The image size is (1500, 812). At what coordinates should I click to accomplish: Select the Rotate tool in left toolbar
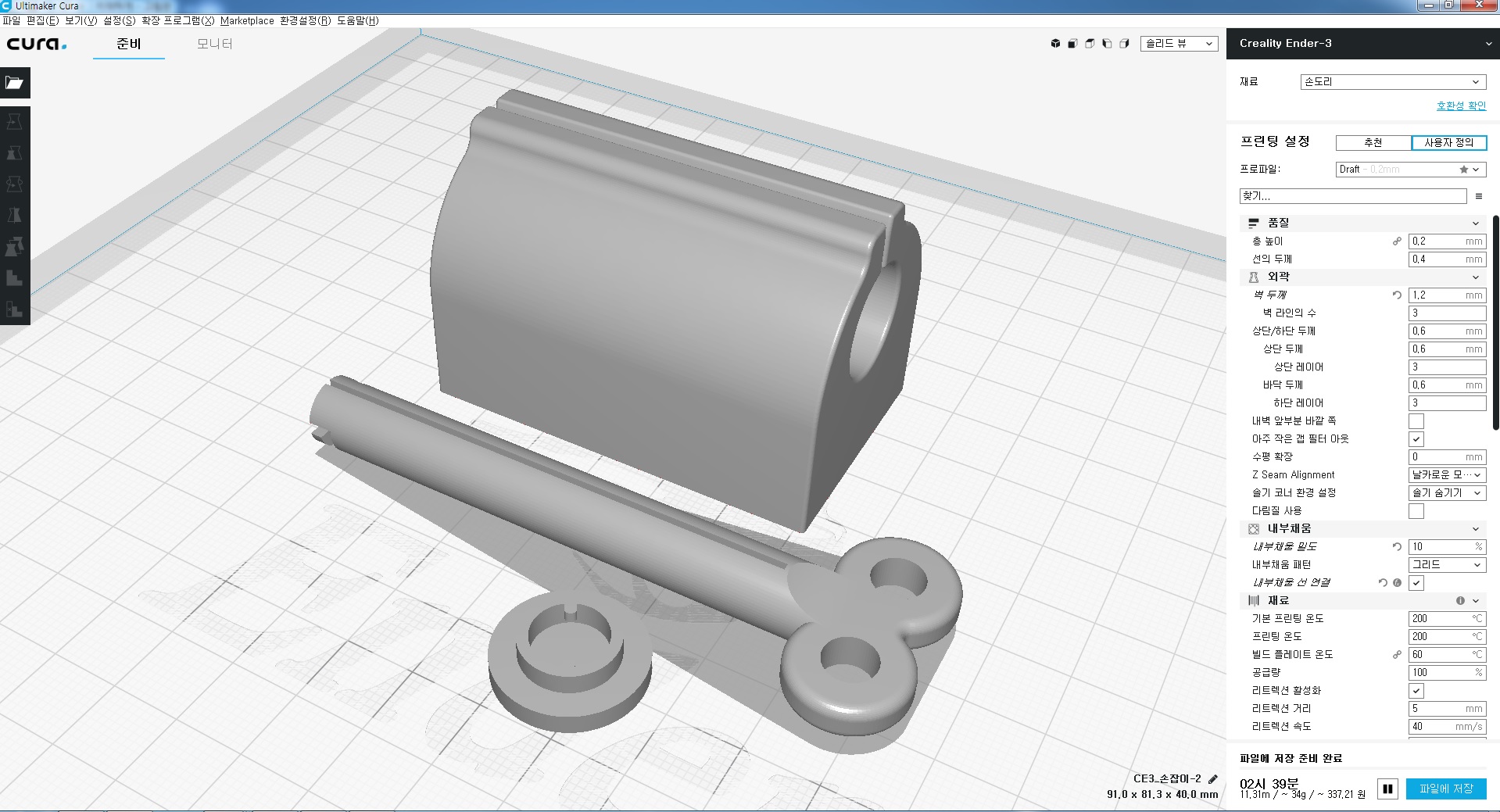15,184
